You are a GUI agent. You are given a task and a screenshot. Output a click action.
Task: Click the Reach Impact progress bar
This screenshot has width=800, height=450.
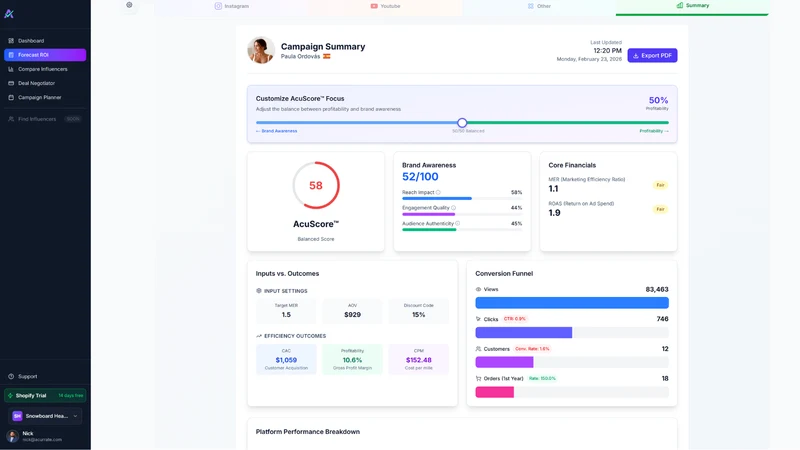[x=462, y=198]
